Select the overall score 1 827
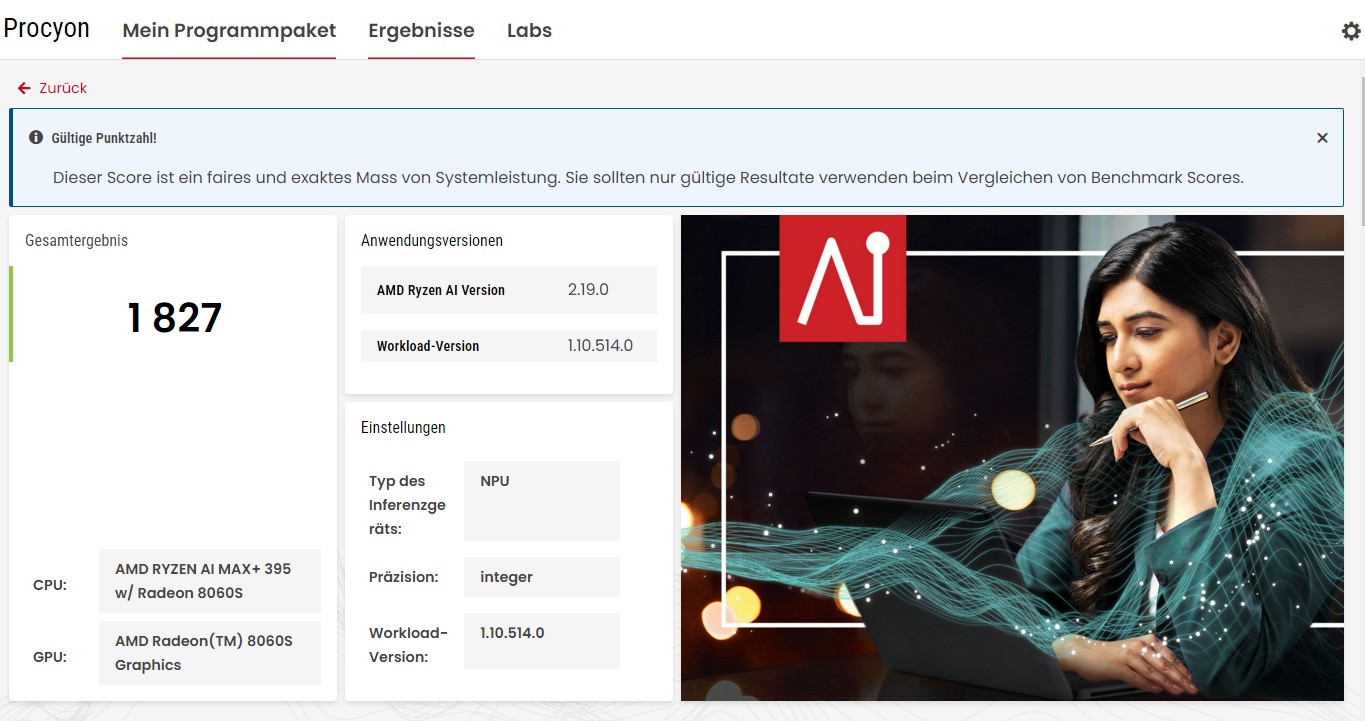 click(x=174, y=318)
